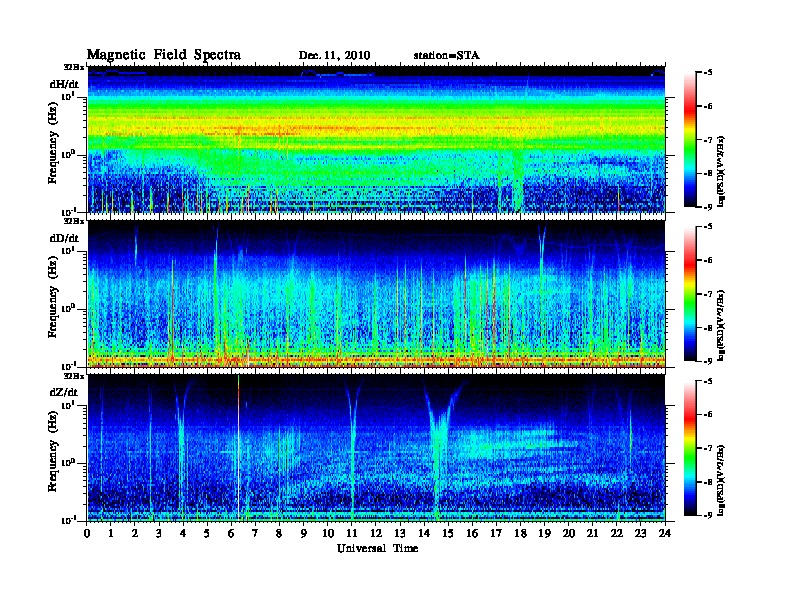Click hour "3" on the time axis
The height and width of the screenshot is (612, 792).
(159, 533)
